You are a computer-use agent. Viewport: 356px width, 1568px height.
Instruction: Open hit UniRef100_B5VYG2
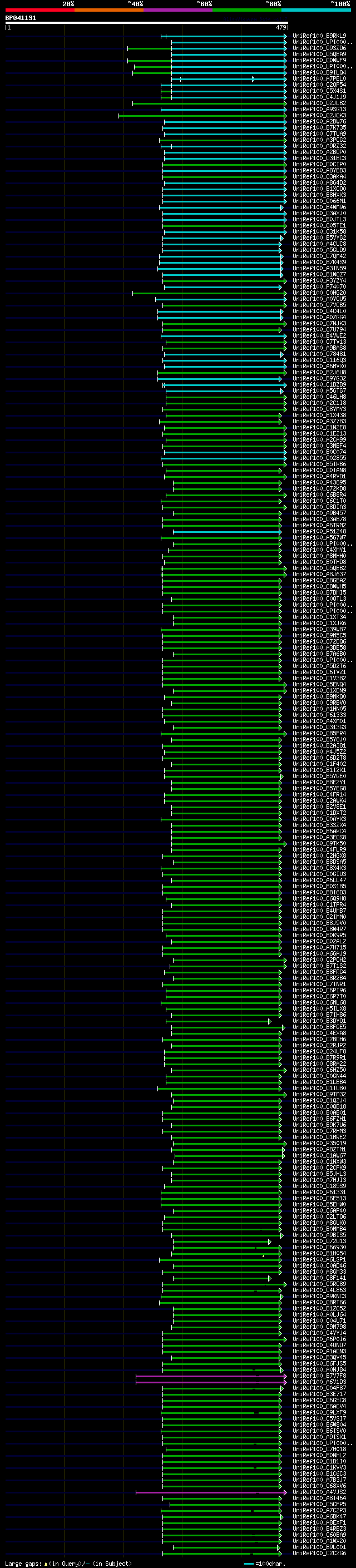(319, 238)
